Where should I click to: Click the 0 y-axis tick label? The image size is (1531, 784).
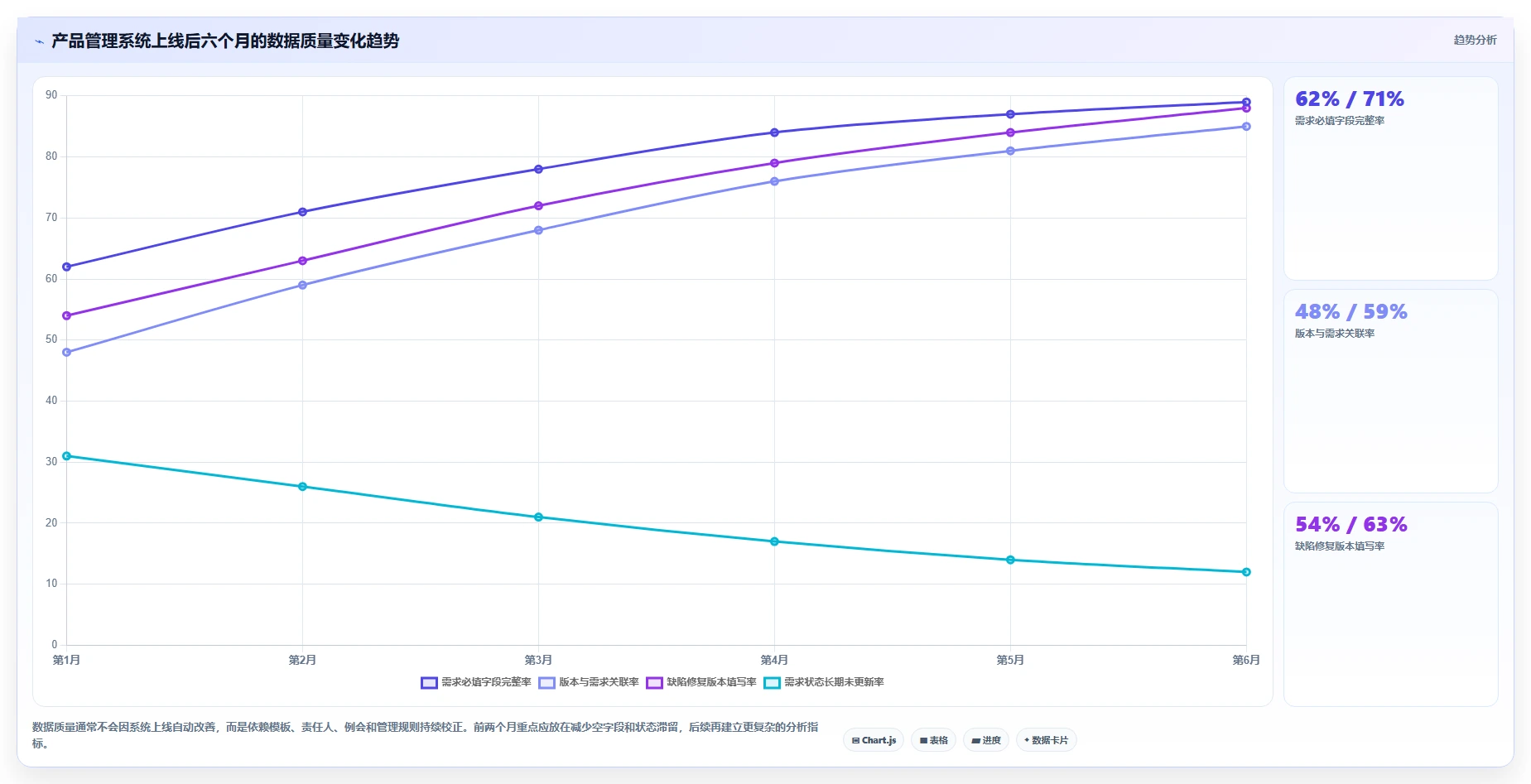55,645
